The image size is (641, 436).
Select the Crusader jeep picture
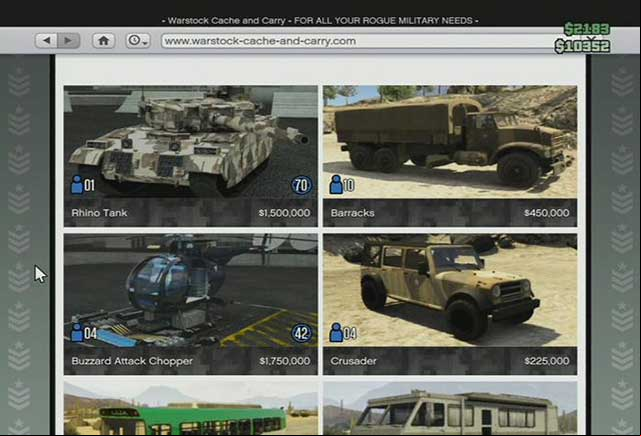tap(450, 290)
